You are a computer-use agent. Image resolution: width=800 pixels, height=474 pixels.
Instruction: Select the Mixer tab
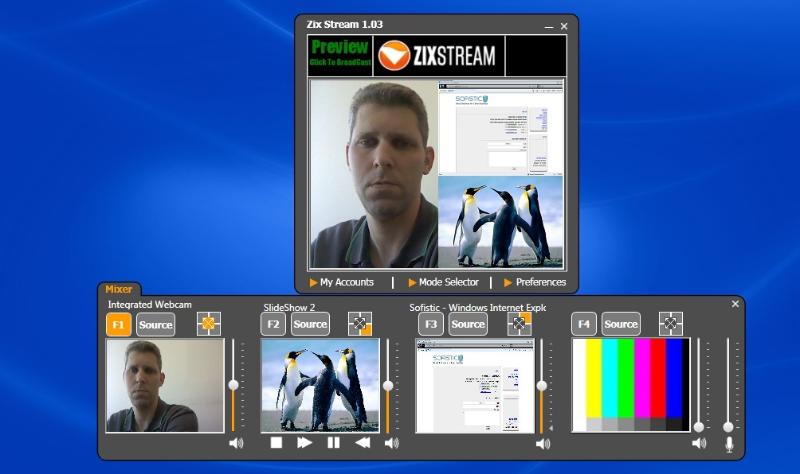pos(119,289)
